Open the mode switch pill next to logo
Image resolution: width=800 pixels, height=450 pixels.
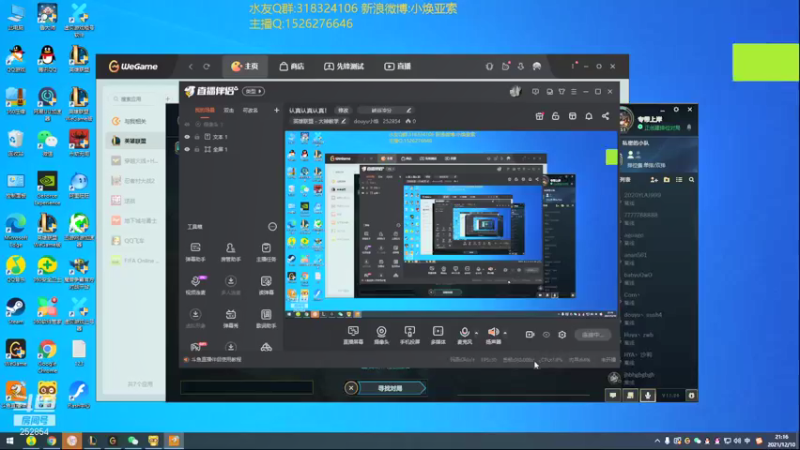[254, 91]
